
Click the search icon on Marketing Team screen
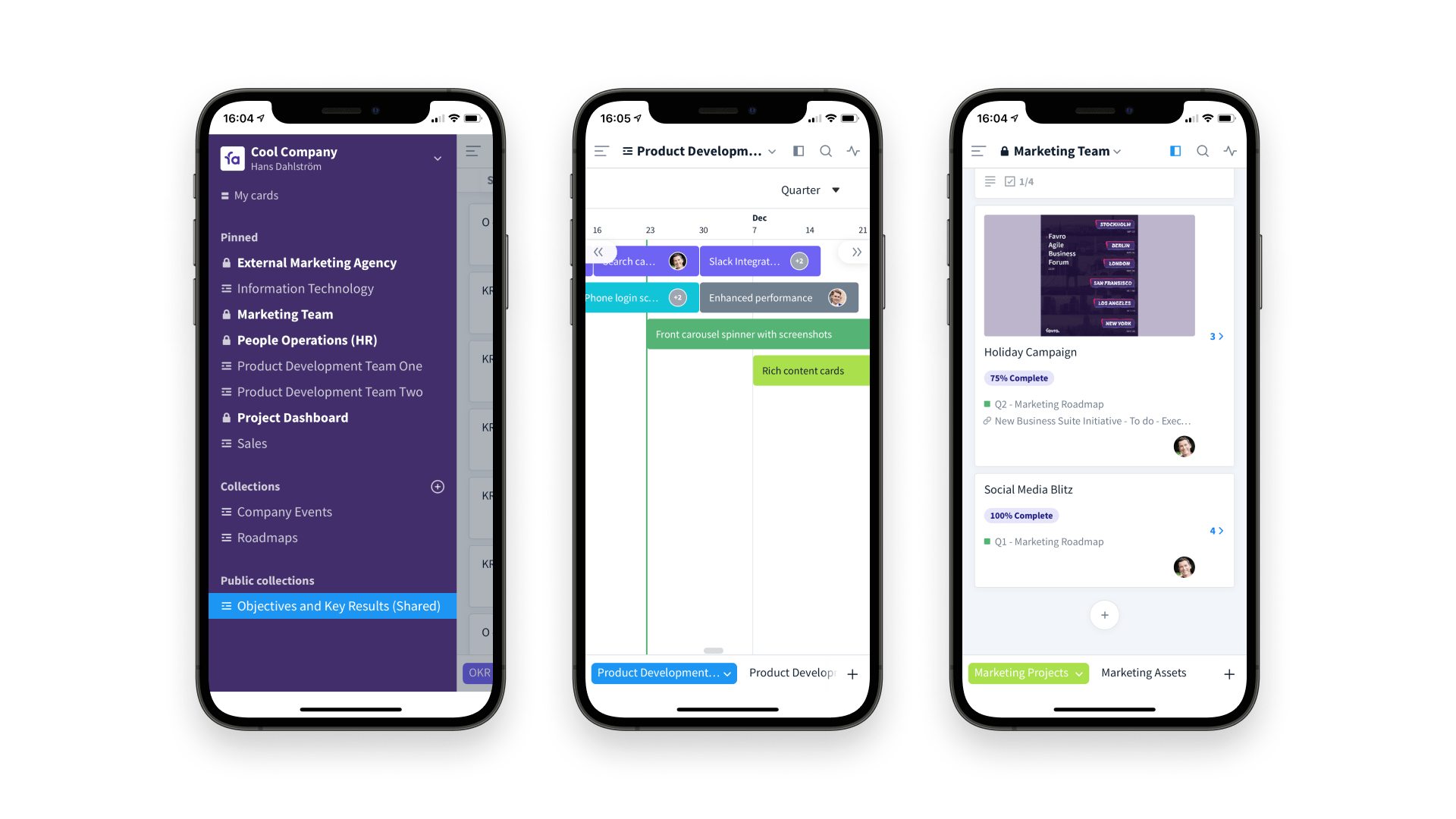[1202, 150]
